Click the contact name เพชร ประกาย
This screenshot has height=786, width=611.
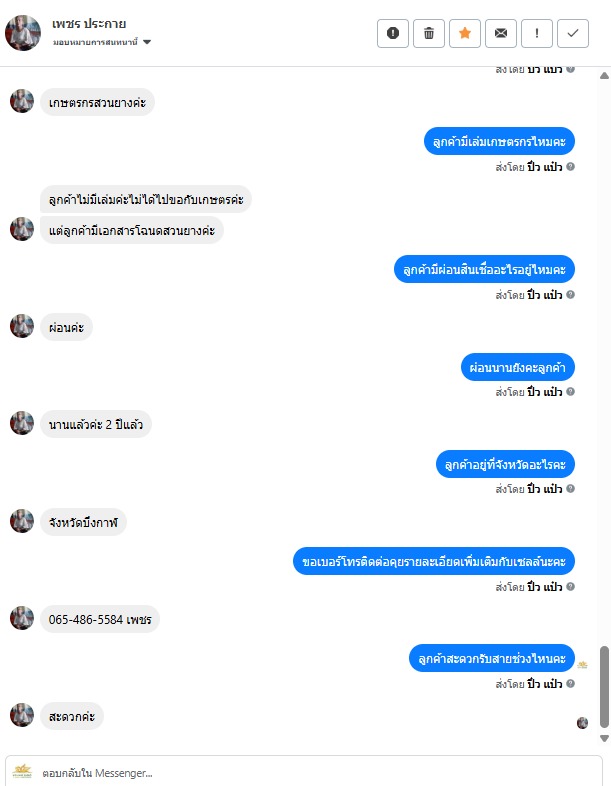pyautogui.click(x=89, y=24)
